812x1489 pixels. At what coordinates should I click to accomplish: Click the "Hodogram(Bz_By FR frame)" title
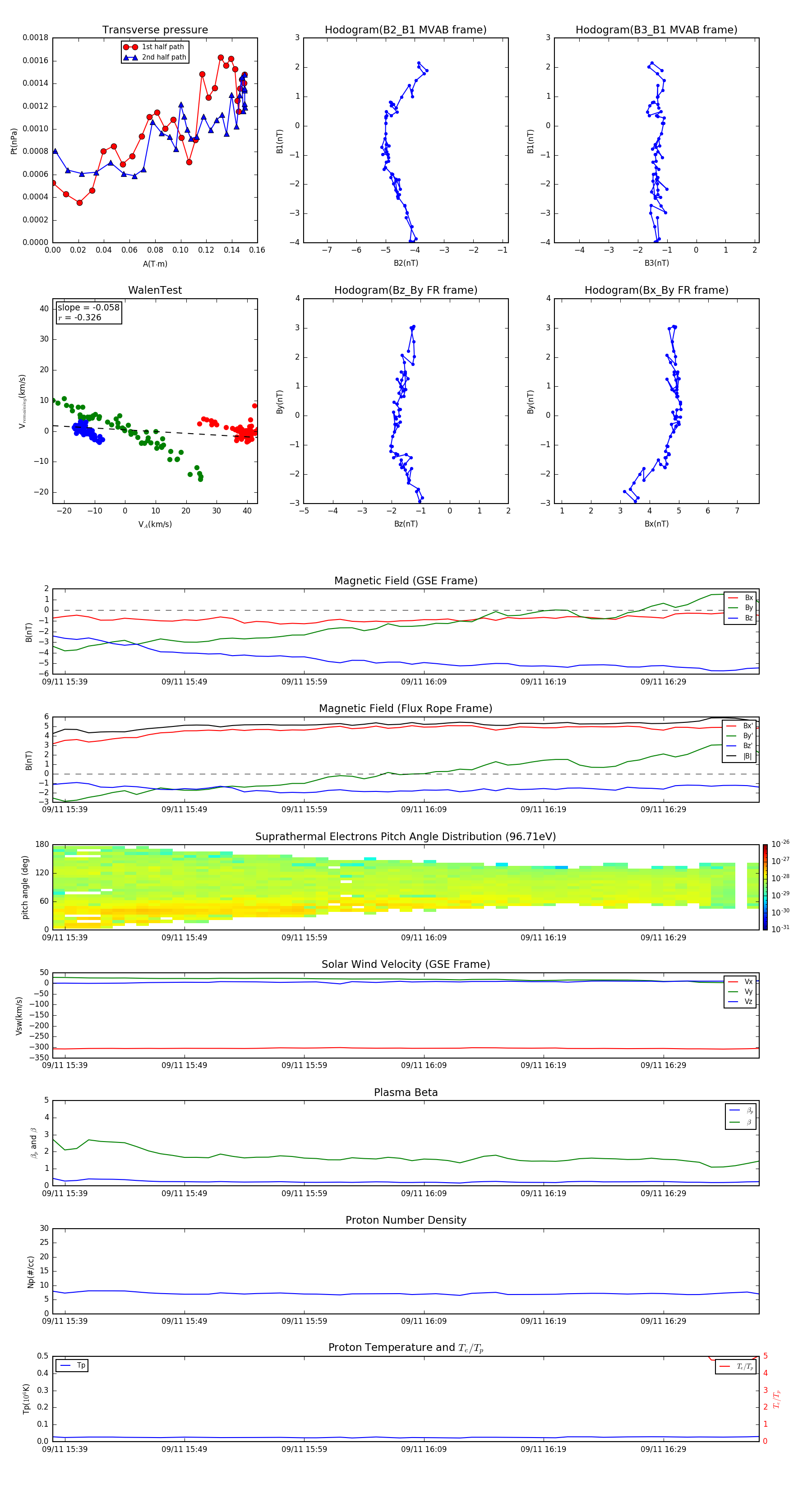[x=406, y=290]
